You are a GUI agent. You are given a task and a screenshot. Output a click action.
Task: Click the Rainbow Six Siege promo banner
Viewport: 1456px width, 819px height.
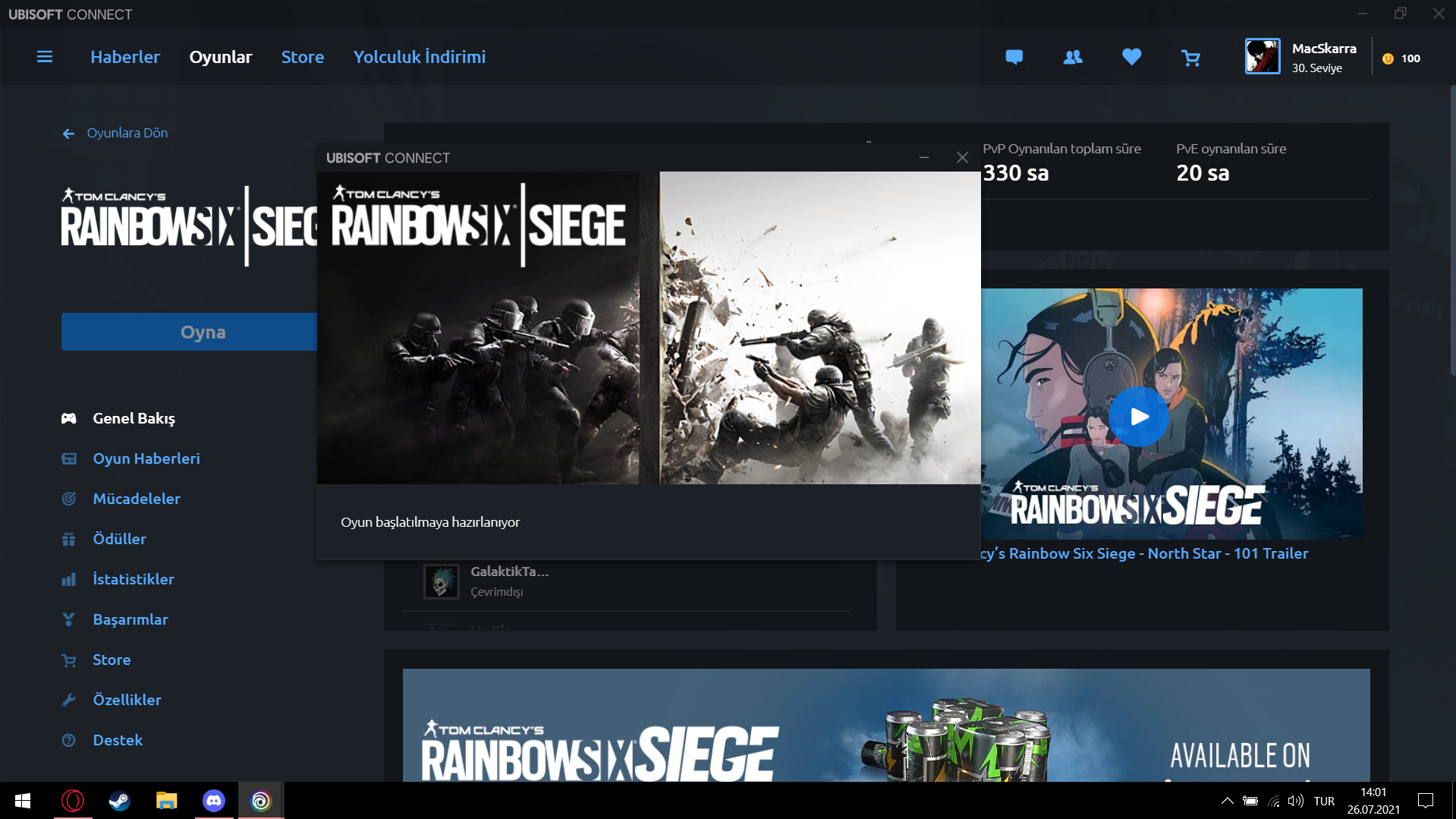pos(886,725)
